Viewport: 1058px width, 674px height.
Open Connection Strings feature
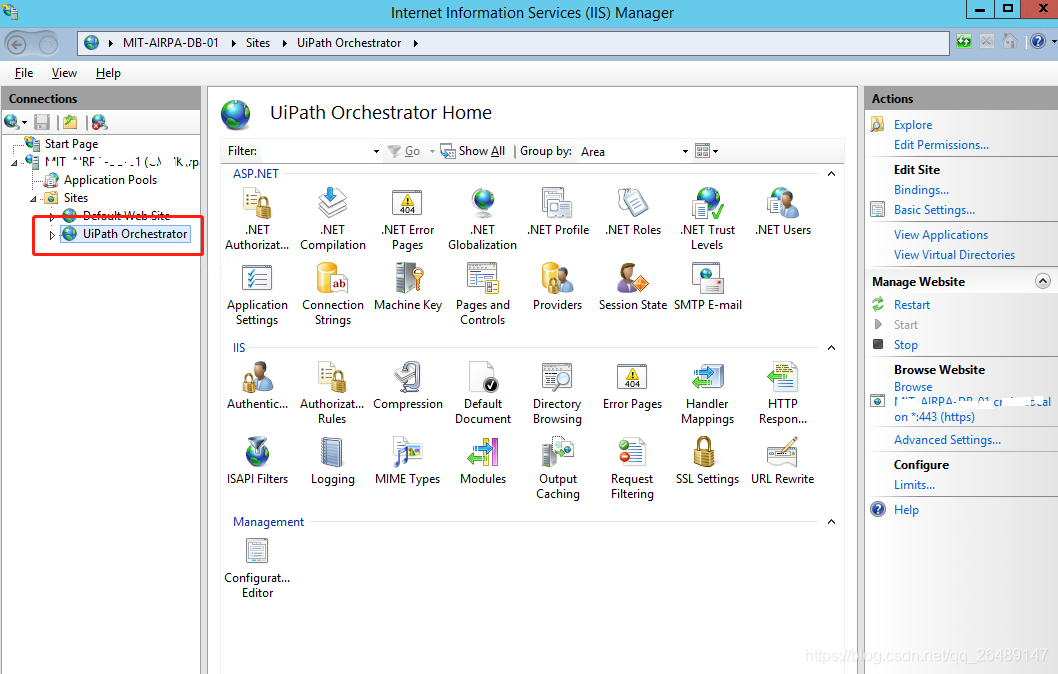click(x=333, y=295)
